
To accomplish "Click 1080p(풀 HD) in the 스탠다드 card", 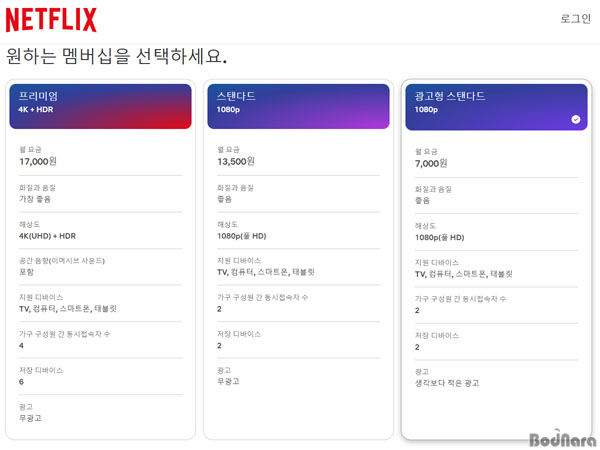I will [241, 236].
